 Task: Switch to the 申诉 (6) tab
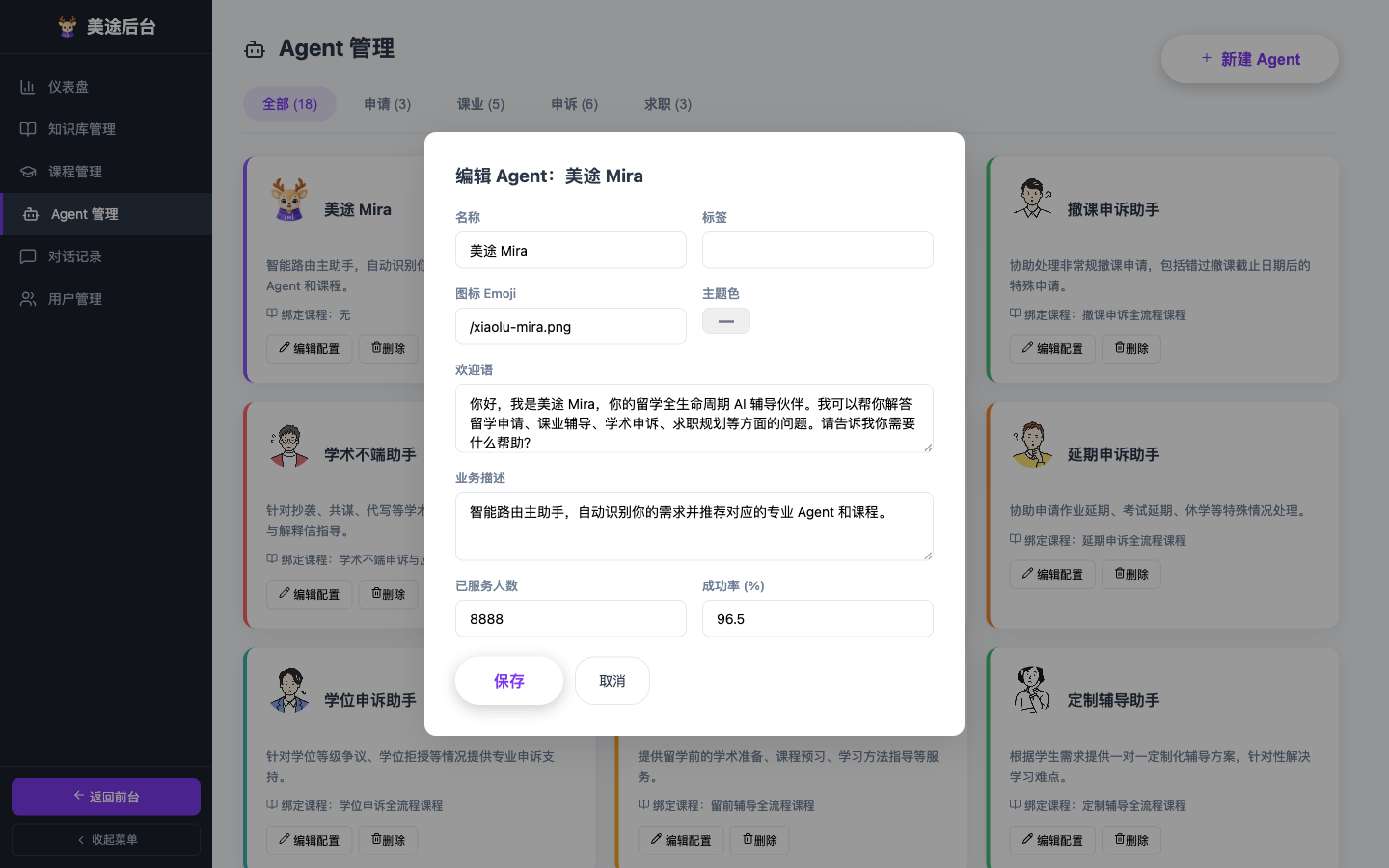[574, 104]
